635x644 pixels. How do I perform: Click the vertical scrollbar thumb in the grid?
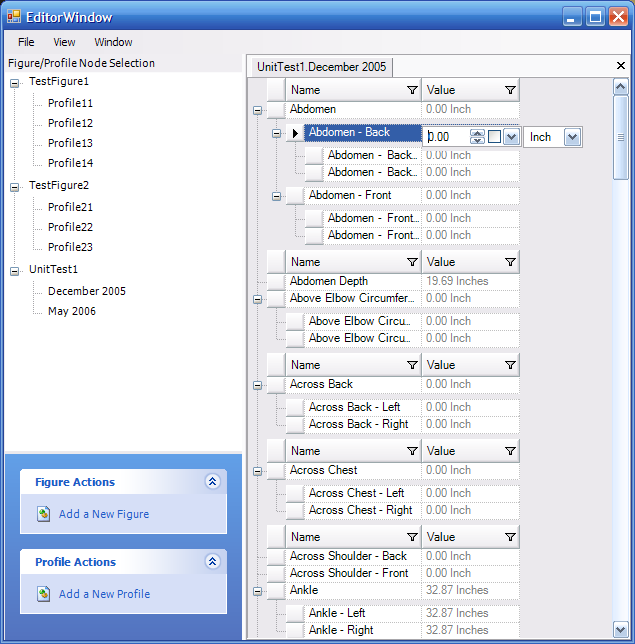click(620, 138)
